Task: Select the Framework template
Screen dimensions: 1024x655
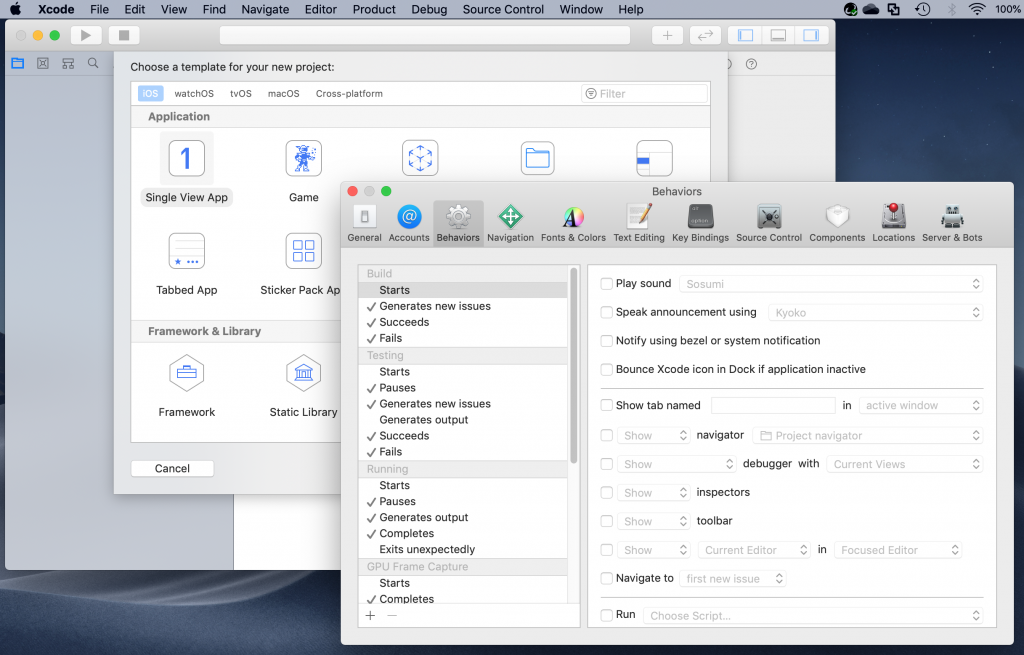Action: [x=186, y=385]
